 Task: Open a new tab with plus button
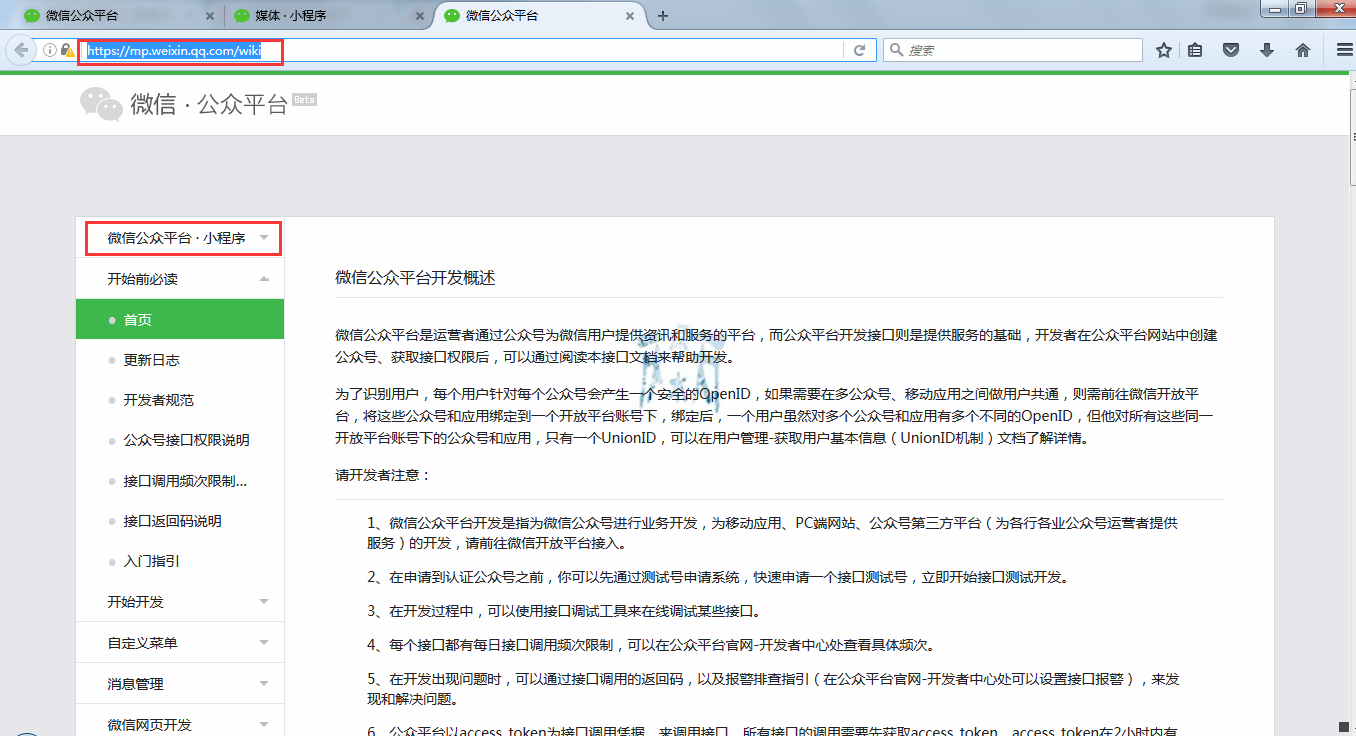662,16
